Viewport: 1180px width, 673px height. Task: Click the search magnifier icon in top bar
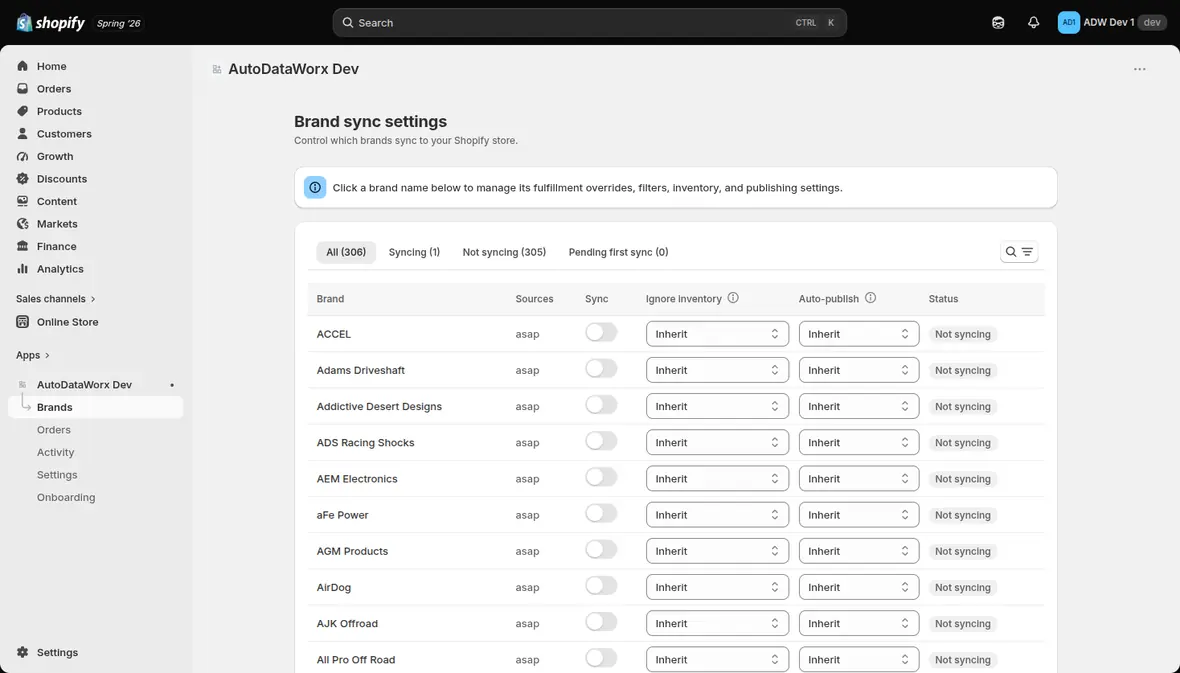click(348, 23)
